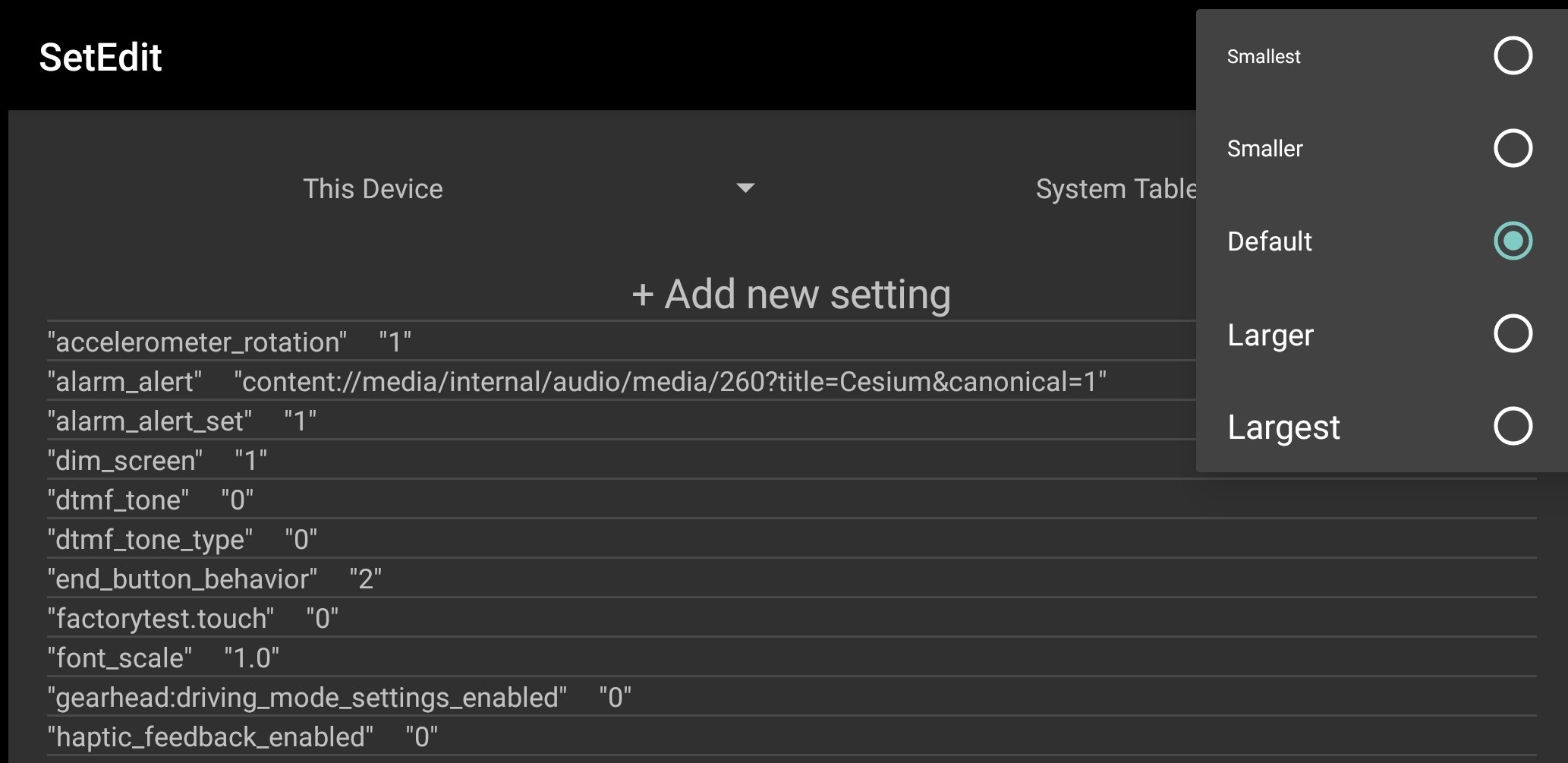This screenshot has height=763, width=1568.
Task: Tap + Add new setting
Action: [791, 295]
